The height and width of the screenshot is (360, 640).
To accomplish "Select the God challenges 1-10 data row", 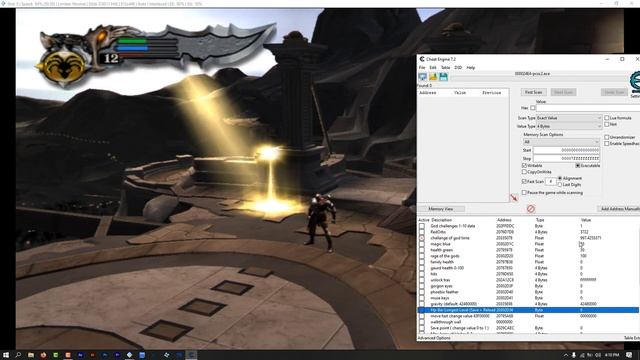I will [x=529, y=226].
